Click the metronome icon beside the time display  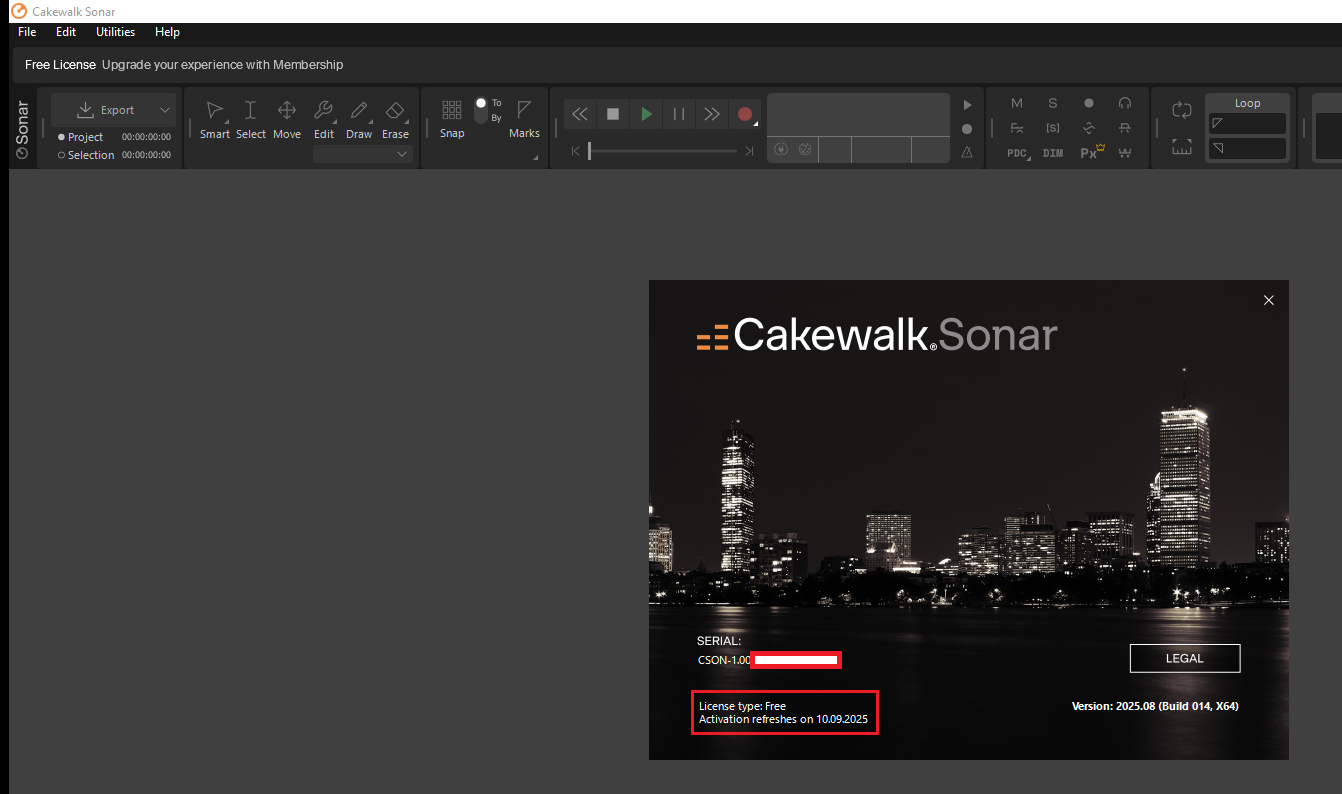(967, 152)
